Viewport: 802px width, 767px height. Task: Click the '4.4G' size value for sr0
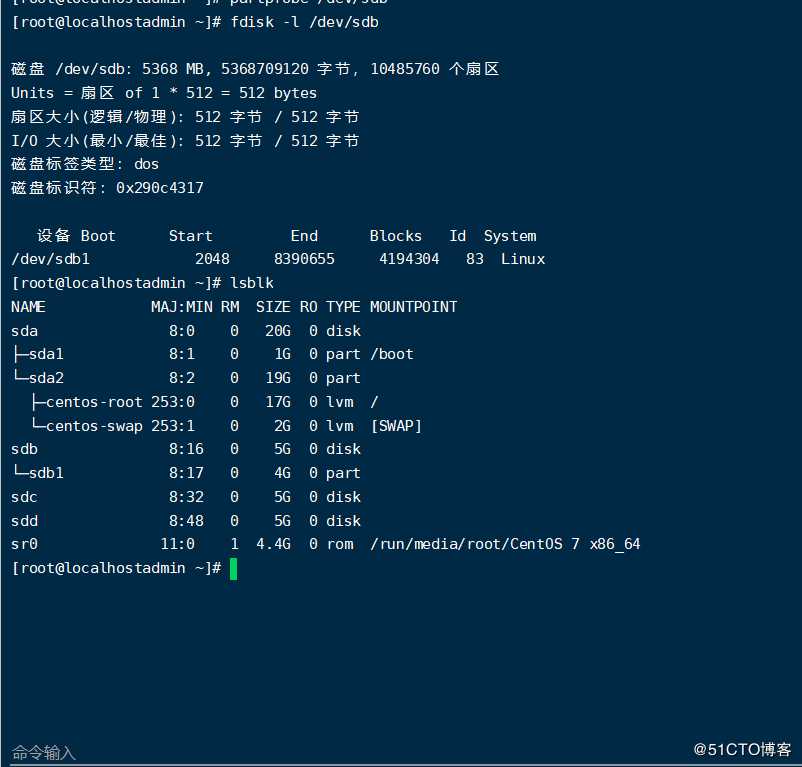click(274, 544)
